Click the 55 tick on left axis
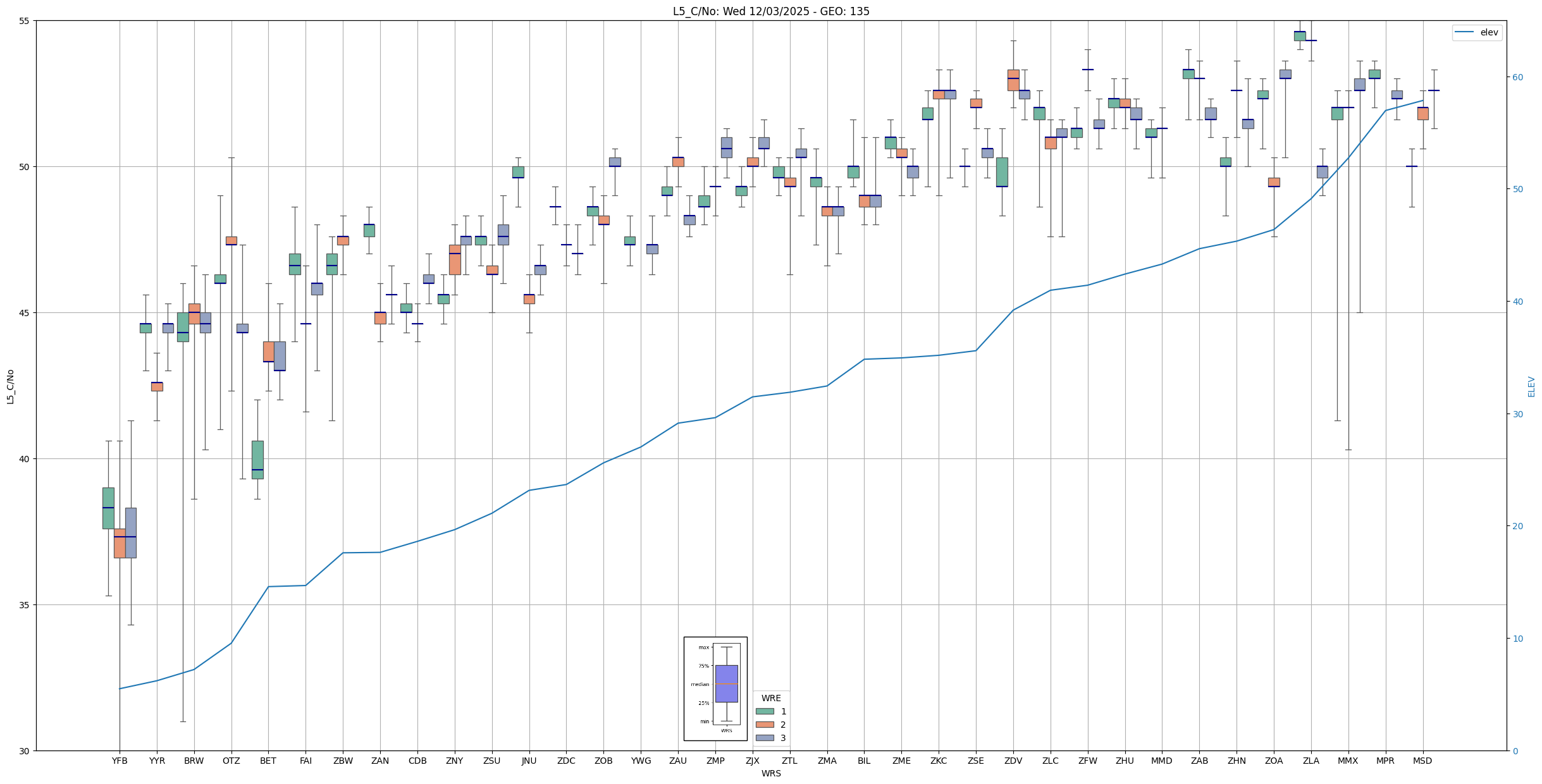1542x784 pixels. tap(25, 21)
